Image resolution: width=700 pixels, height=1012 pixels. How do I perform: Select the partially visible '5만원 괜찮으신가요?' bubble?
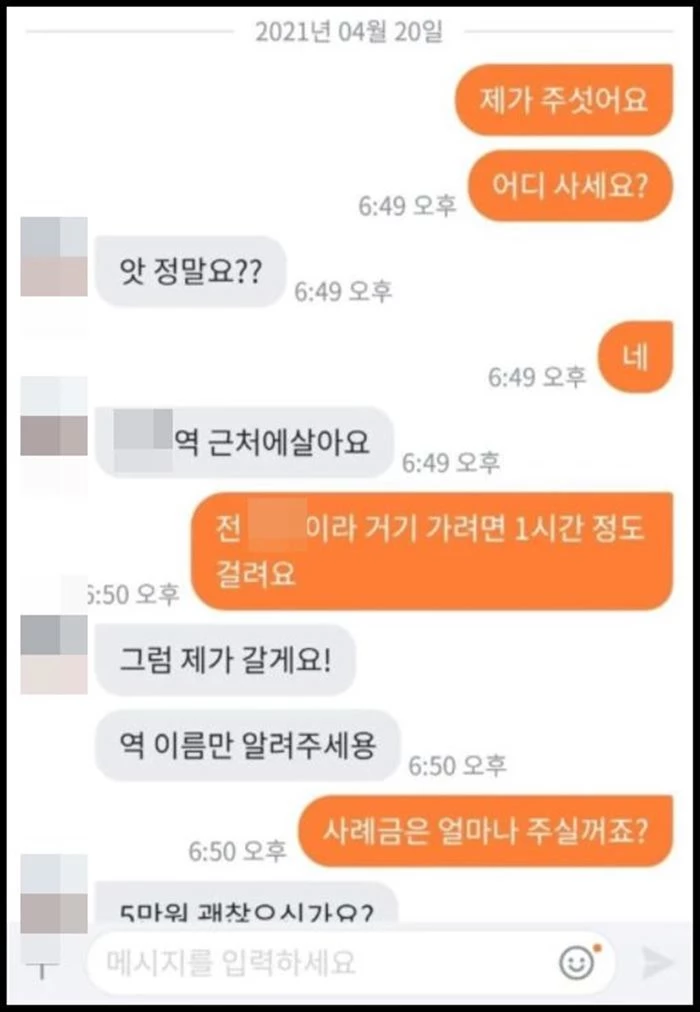[x=246, y=906]
